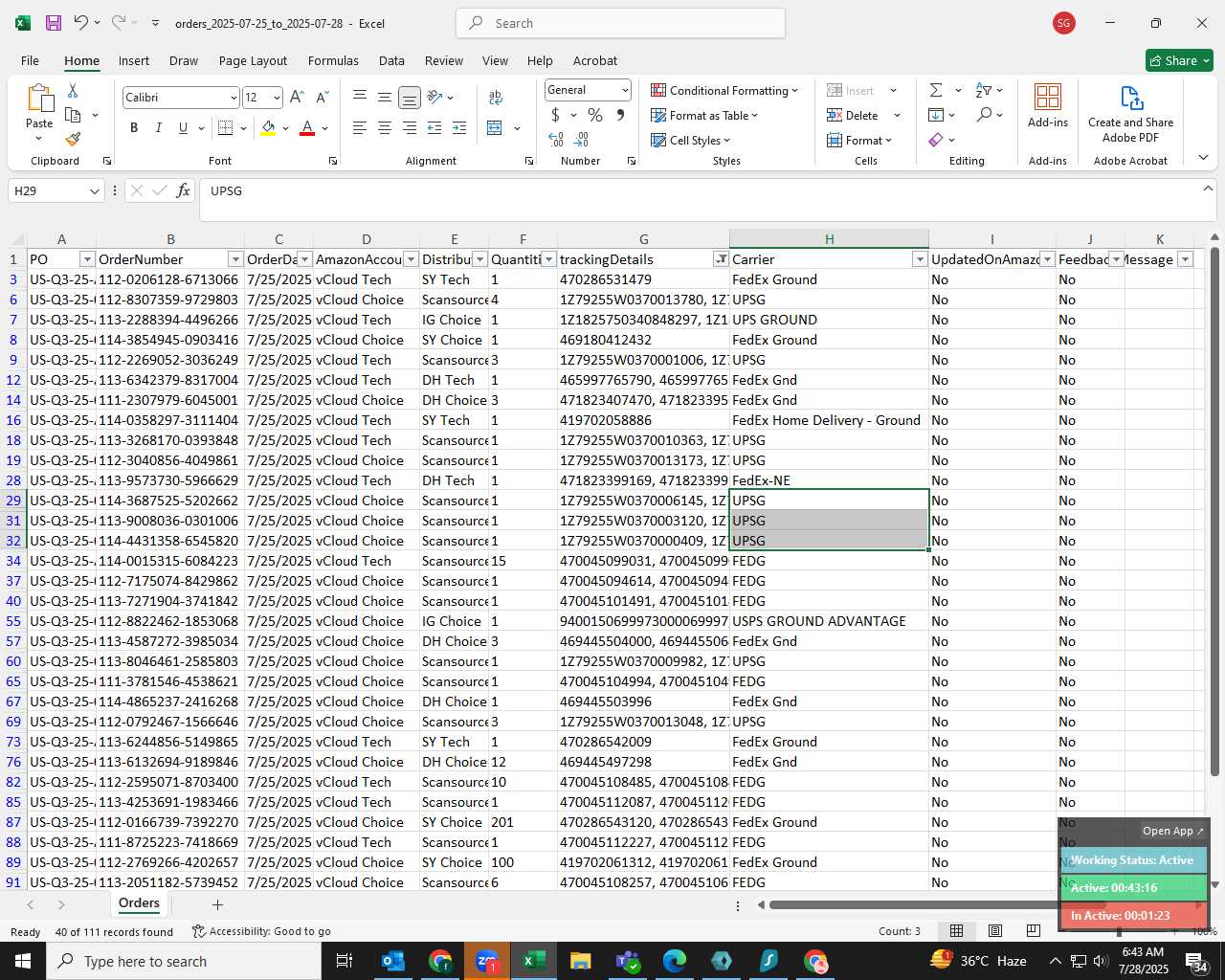Screen dimensions: 1225x980
Task: Add a new sheet with the plus icon
Action: pyautogui.click(x=217, y=904)
